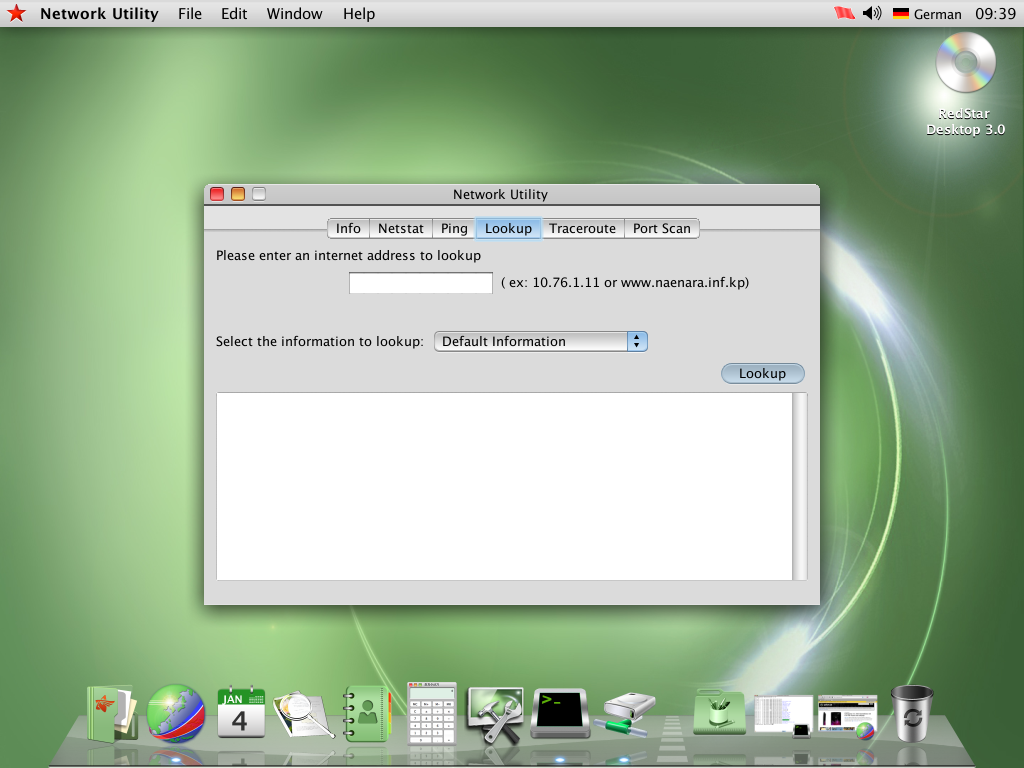Switch to the Port Scan tab

(662, 228)
